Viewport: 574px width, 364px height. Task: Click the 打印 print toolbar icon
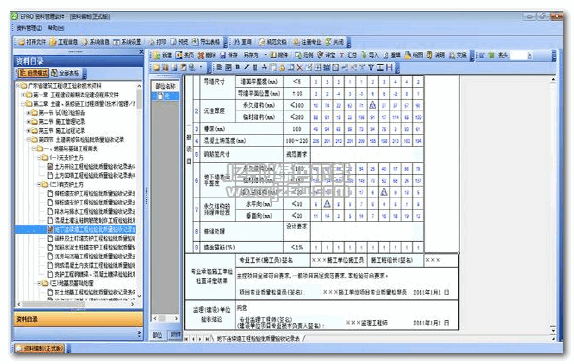[158, 42]
